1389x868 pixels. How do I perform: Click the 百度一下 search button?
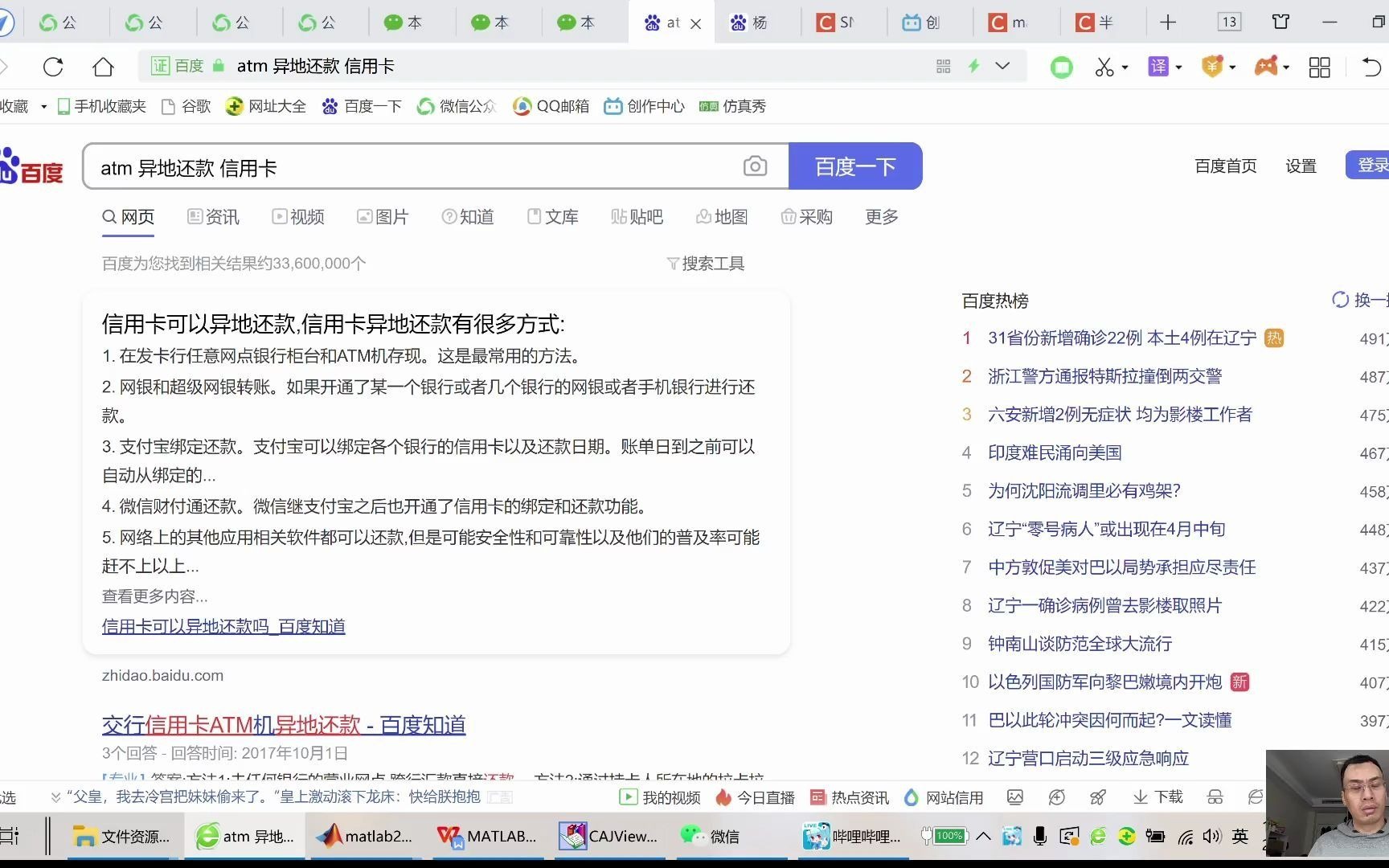pyautogui.click(x=855, y=166)
